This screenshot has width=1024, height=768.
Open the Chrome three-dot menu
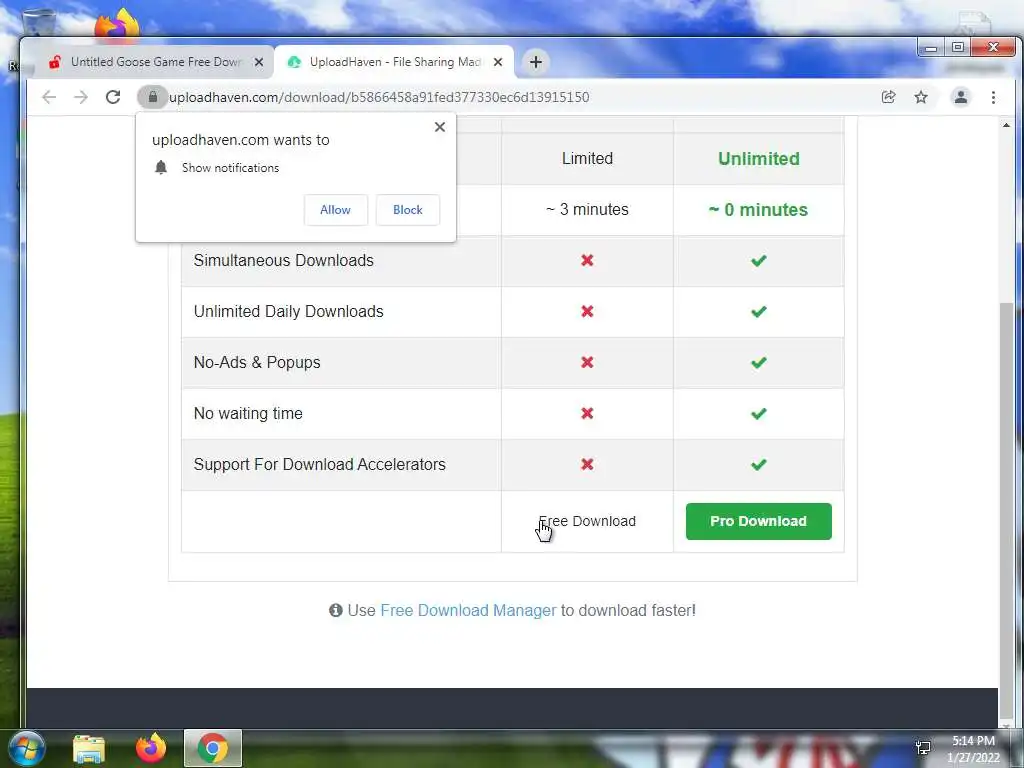[993, 97]
